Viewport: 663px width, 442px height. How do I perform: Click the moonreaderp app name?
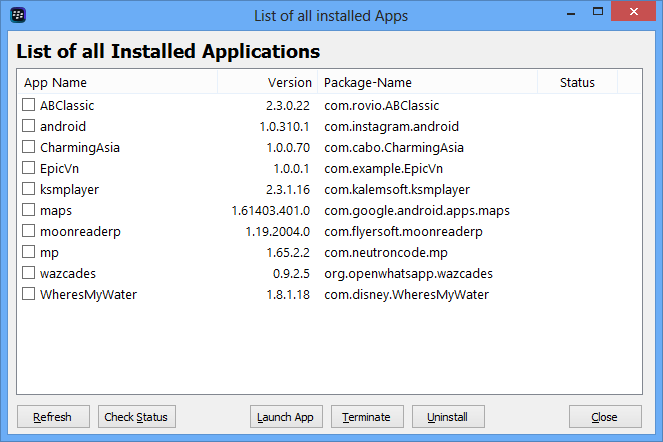(80, 232)
